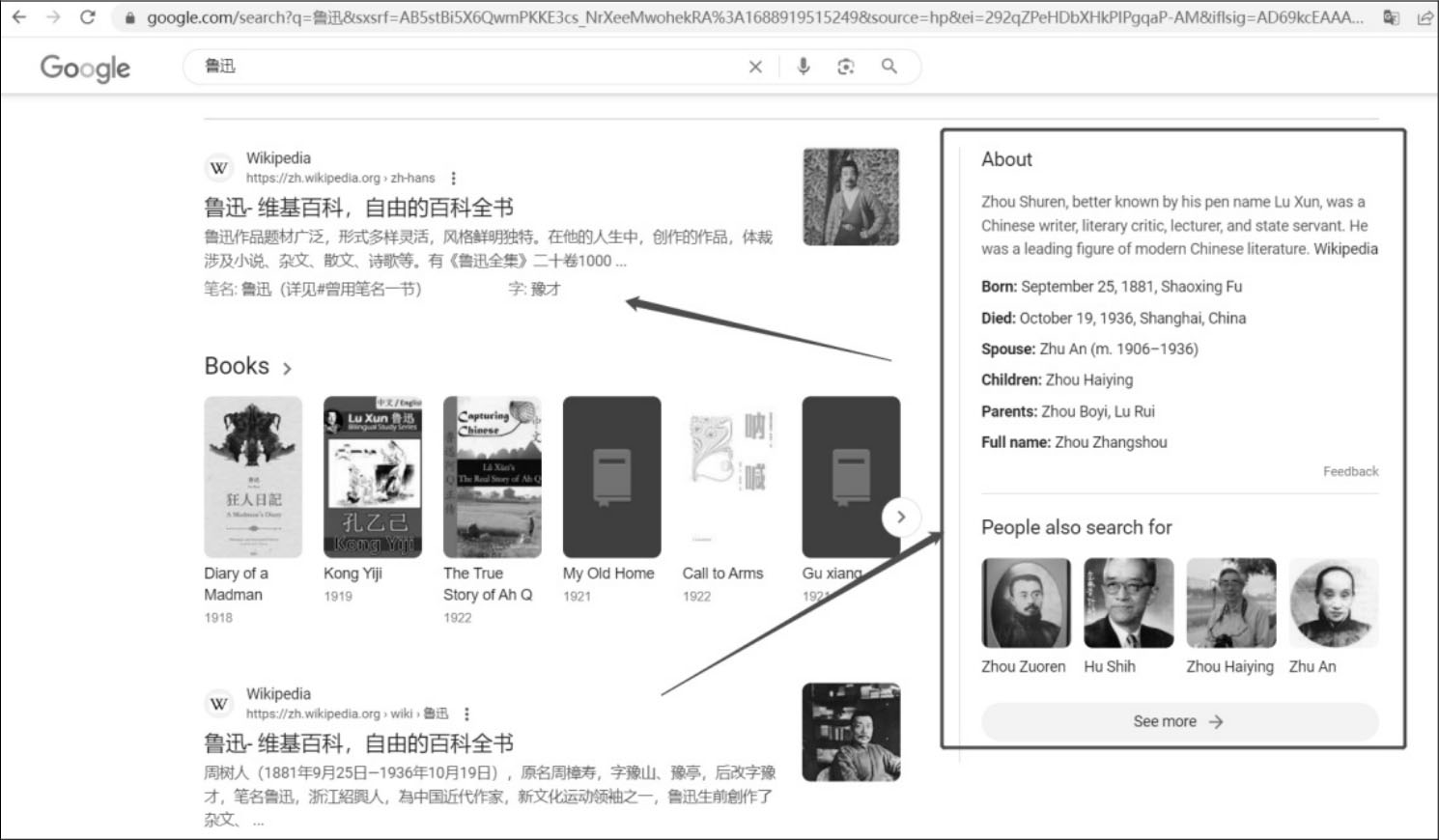
Task: Click the Feedback link in About panel
Action: click(1350, 471)
